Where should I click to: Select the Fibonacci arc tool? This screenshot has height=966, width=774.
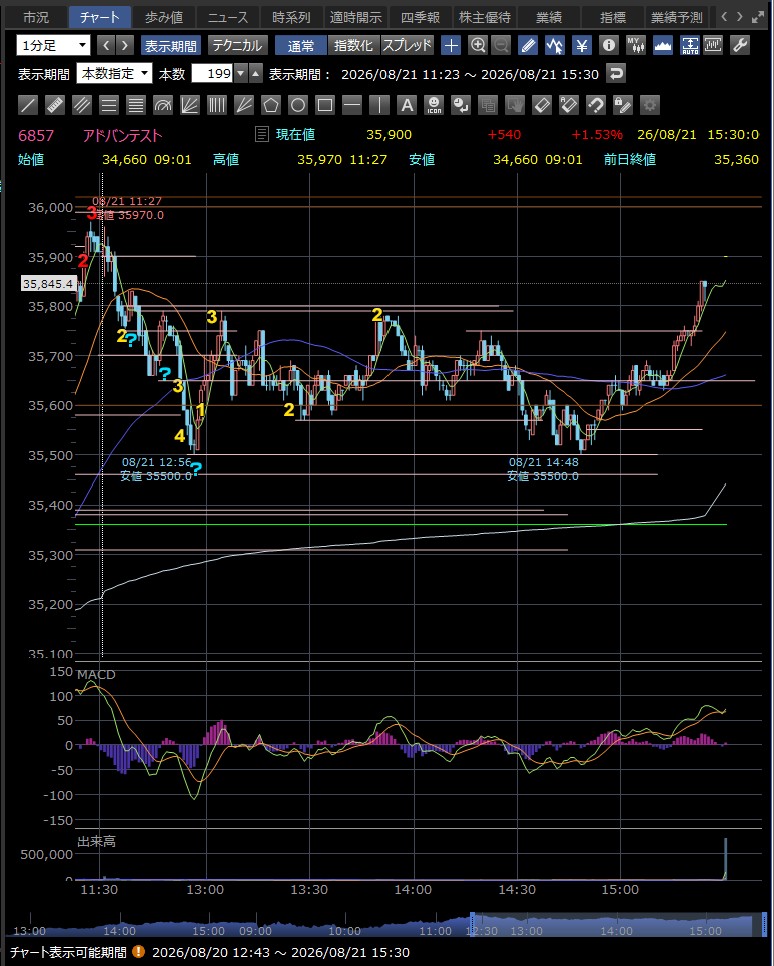click(163, 105)
